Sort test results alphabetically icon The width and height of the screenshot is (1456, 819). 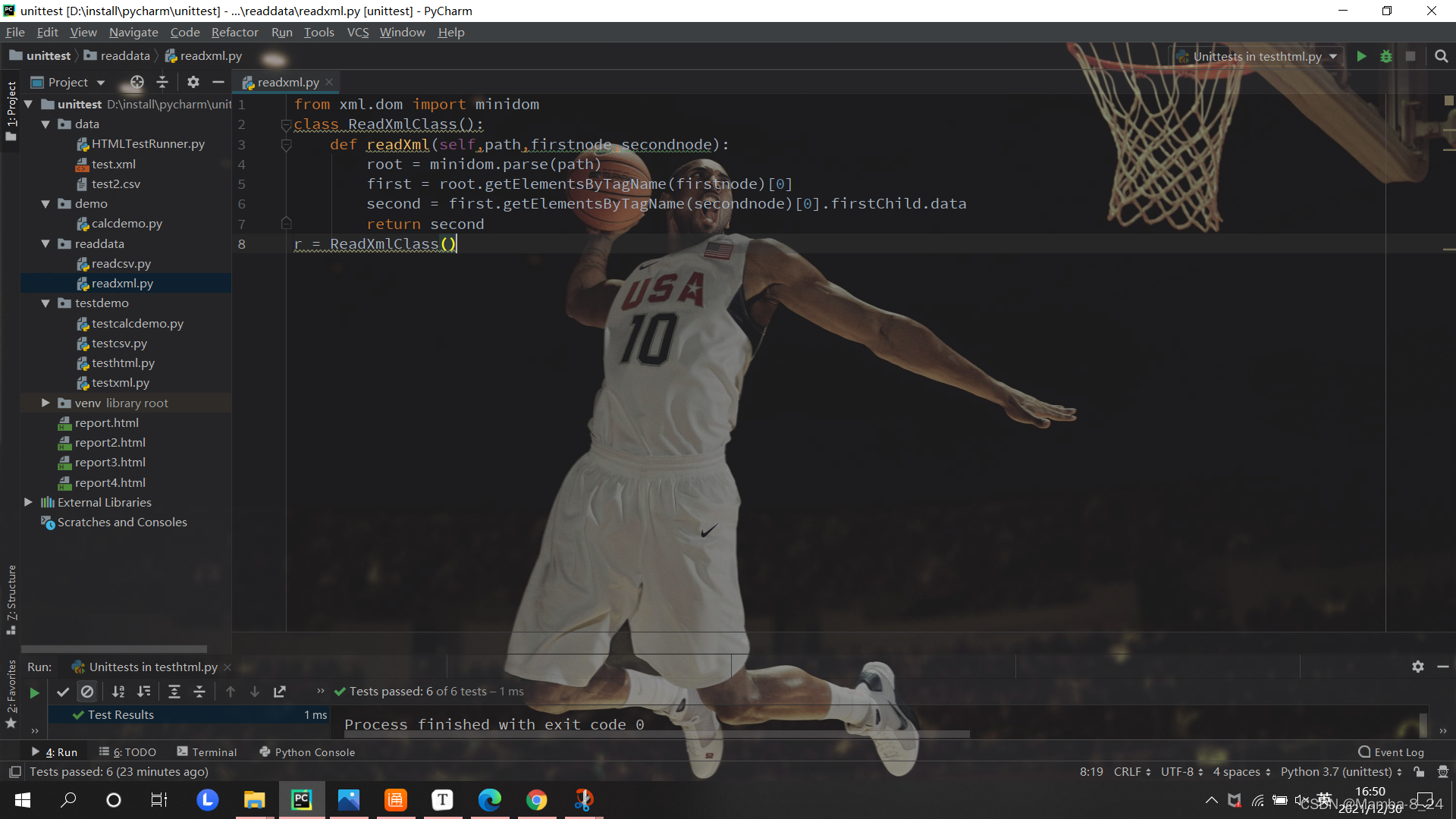(x=118, y=692)
